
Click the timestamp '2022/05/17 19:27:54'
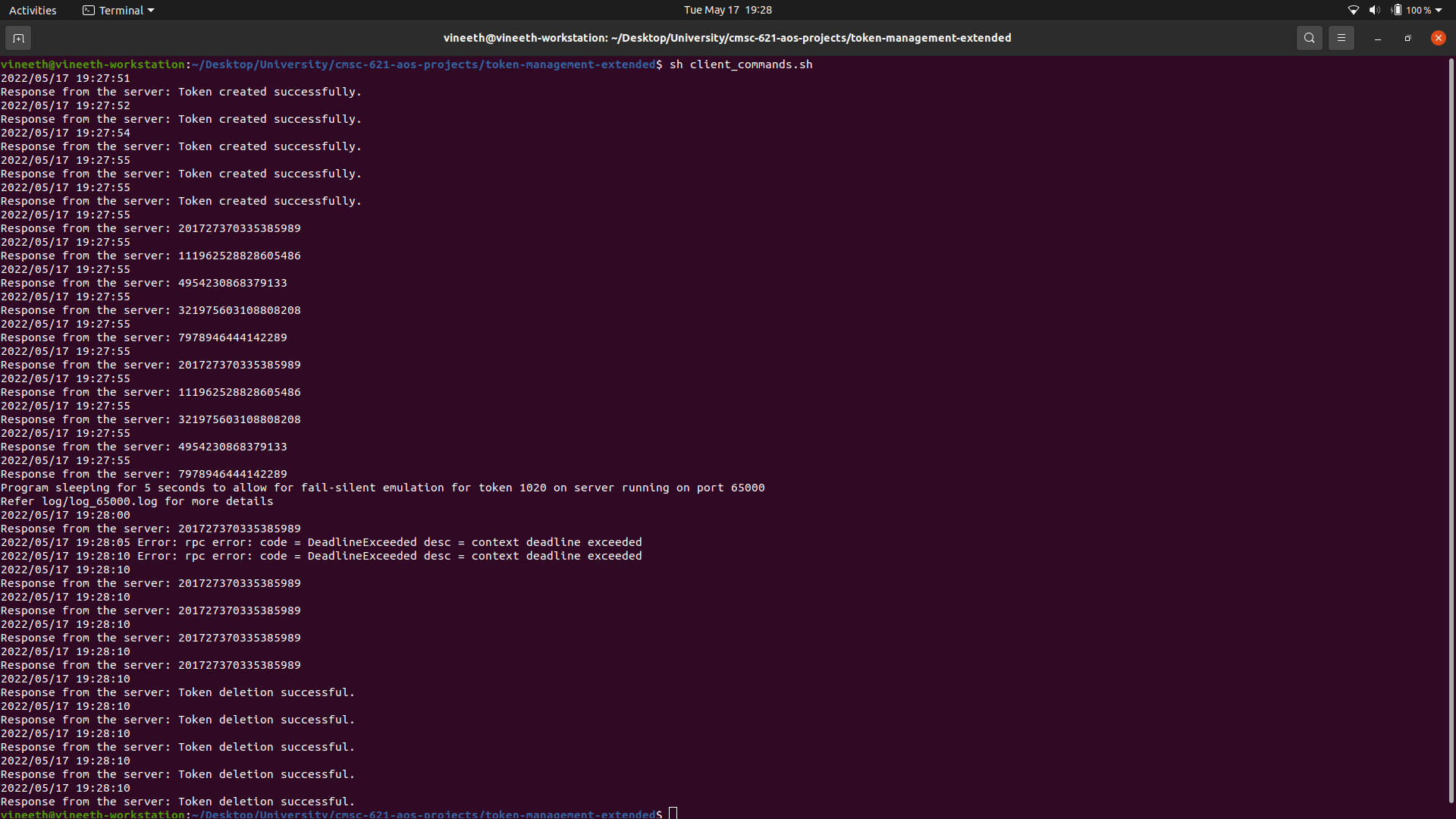[x=65, y=133]
